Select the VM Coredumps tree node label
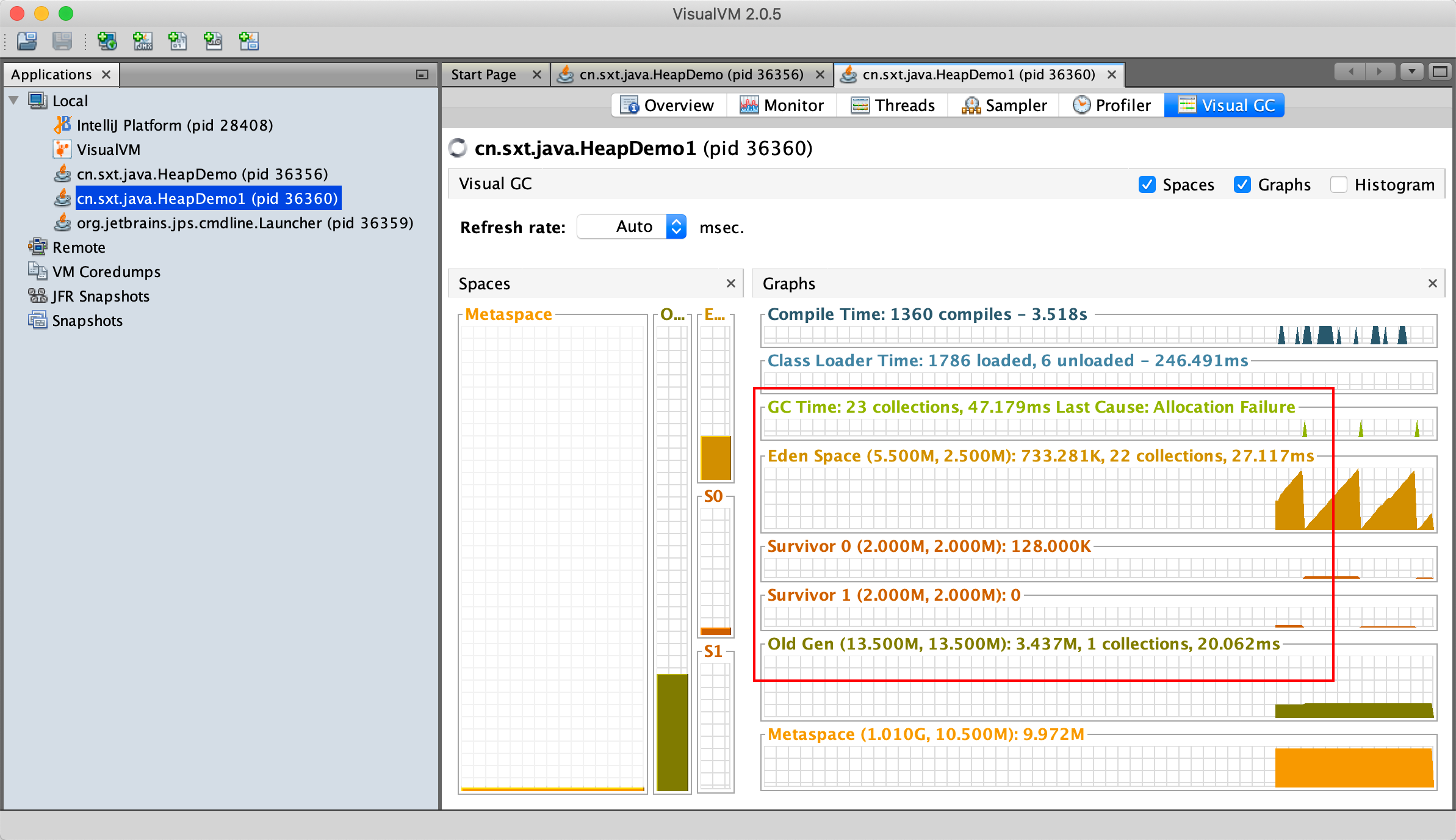This screenshot has width=1456, height=840. [x=106, y=272]
